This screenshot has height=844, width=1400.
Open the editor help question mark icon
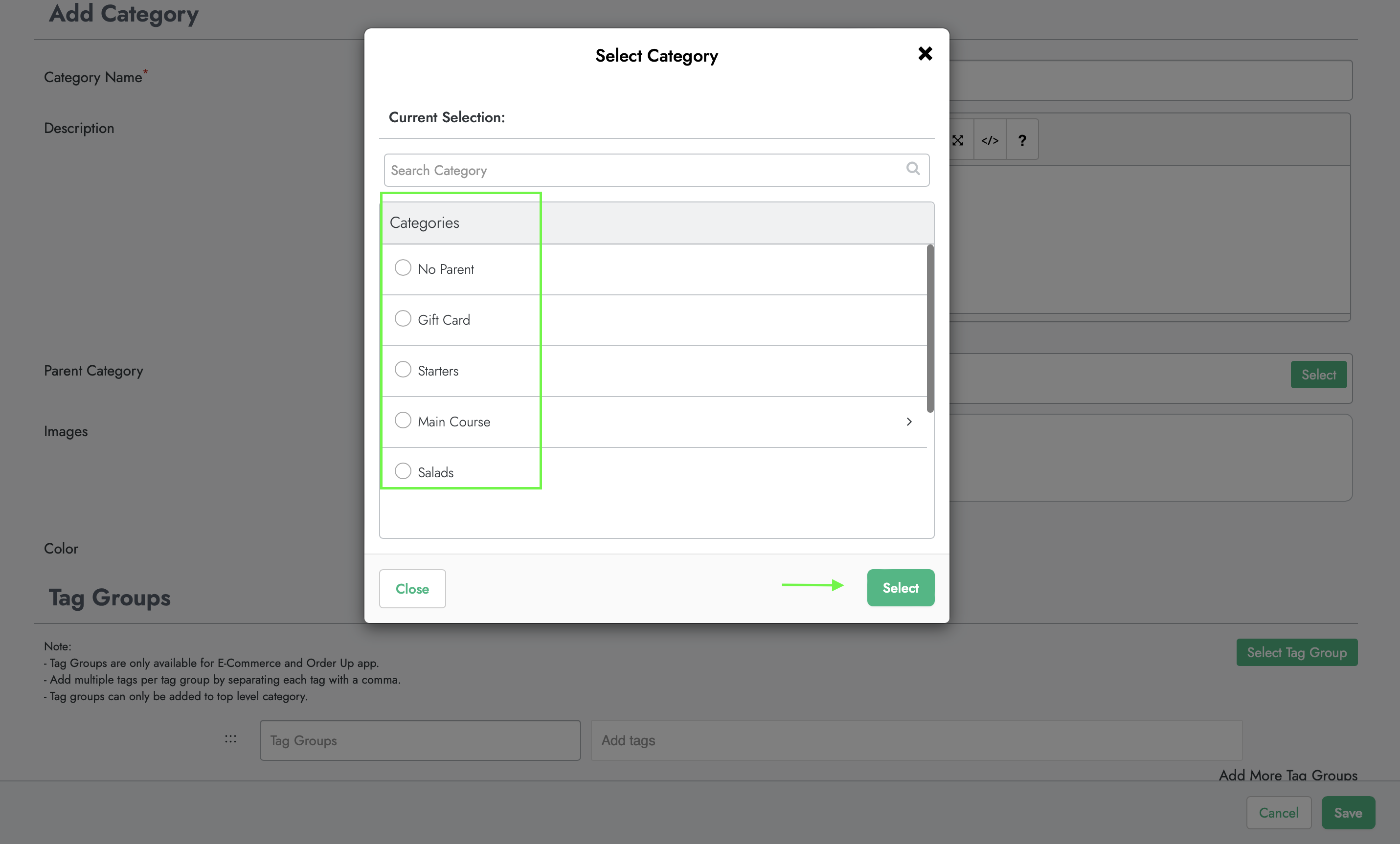click(x=1021, y=140)
